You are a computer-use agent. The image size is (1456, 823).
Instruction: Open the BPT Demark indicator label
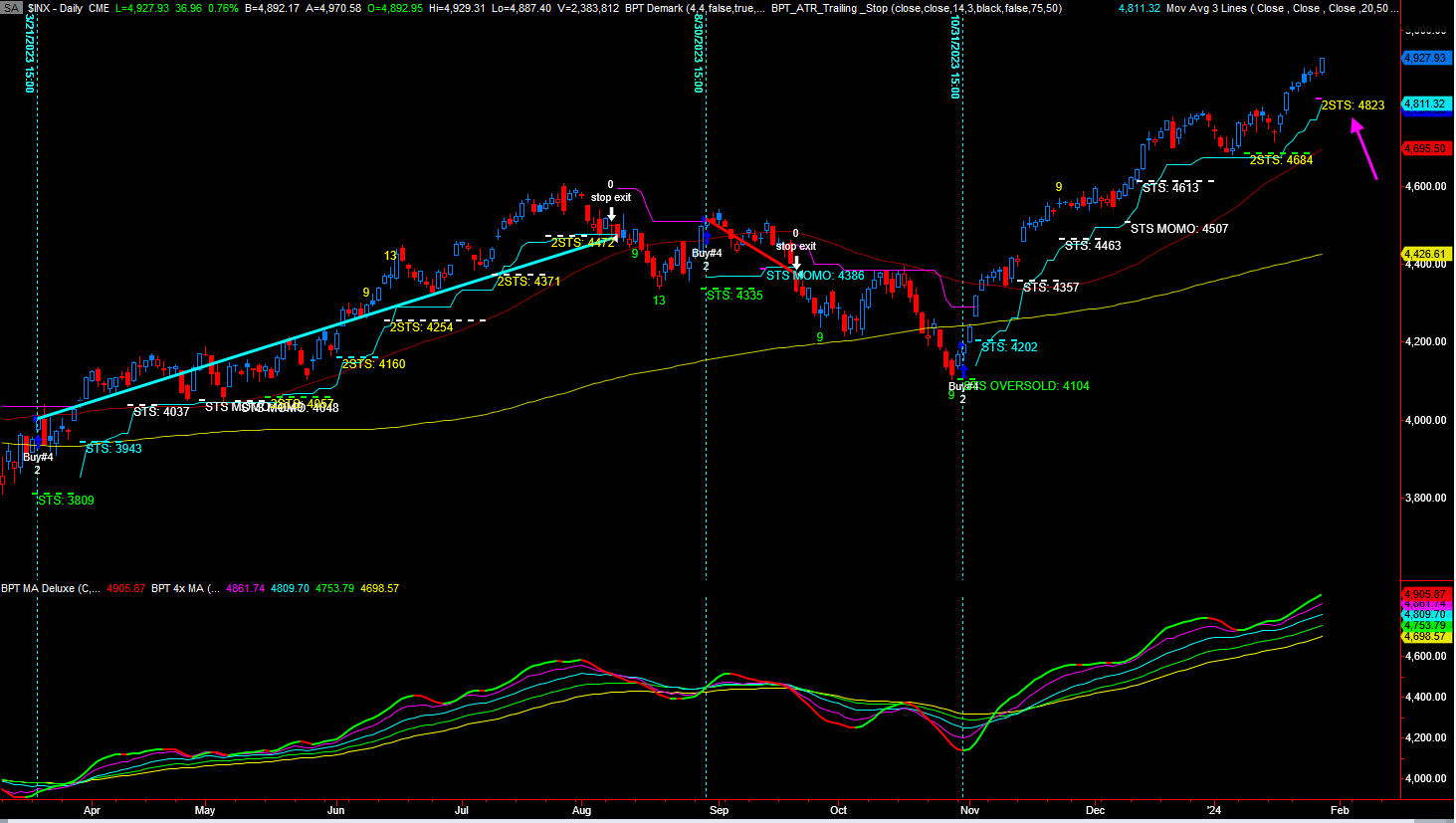pyautogui.click(x=653, y=8)
